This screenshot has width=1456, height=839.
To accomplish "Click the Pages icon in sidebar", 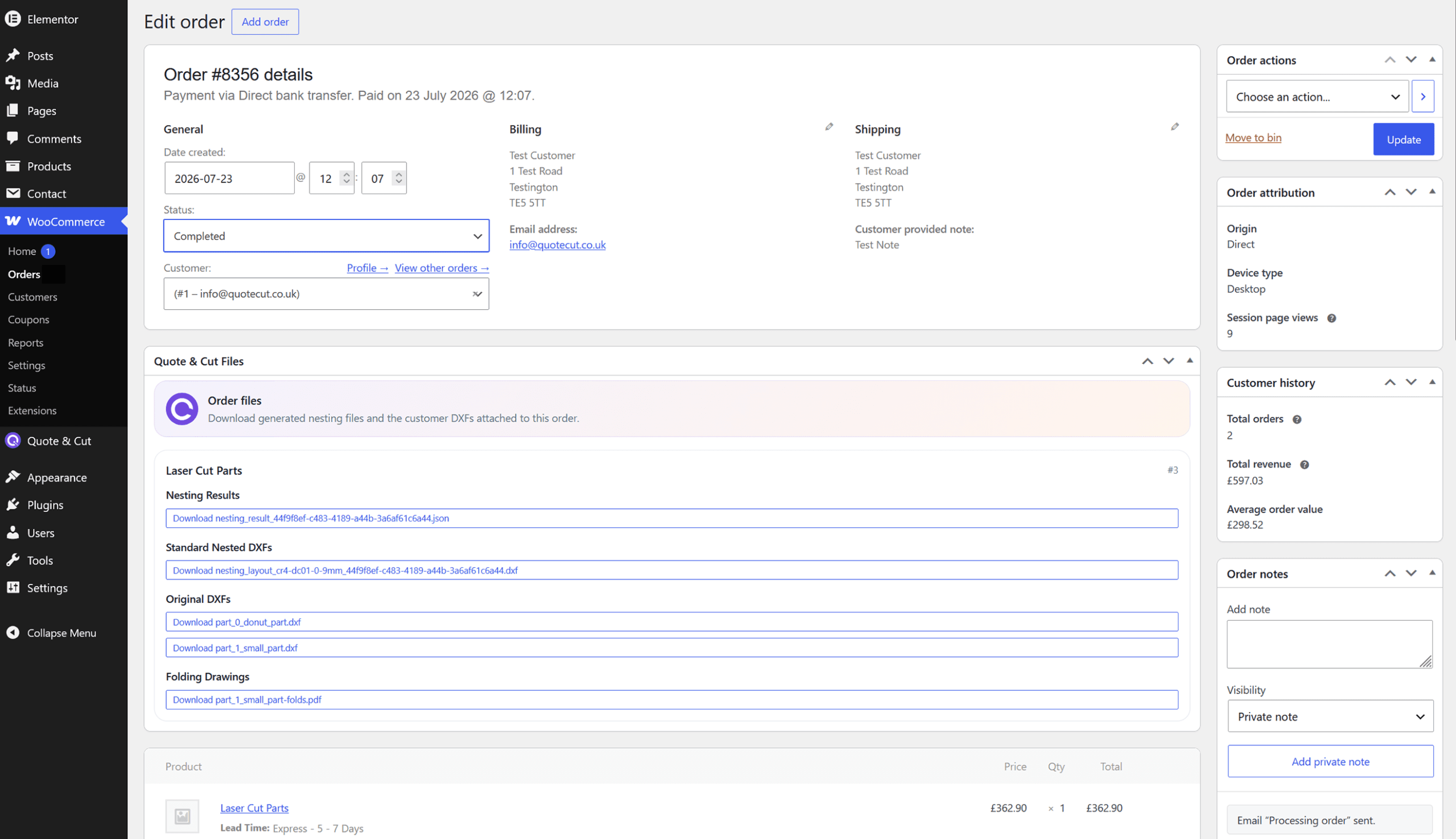I will coord(13,111).
